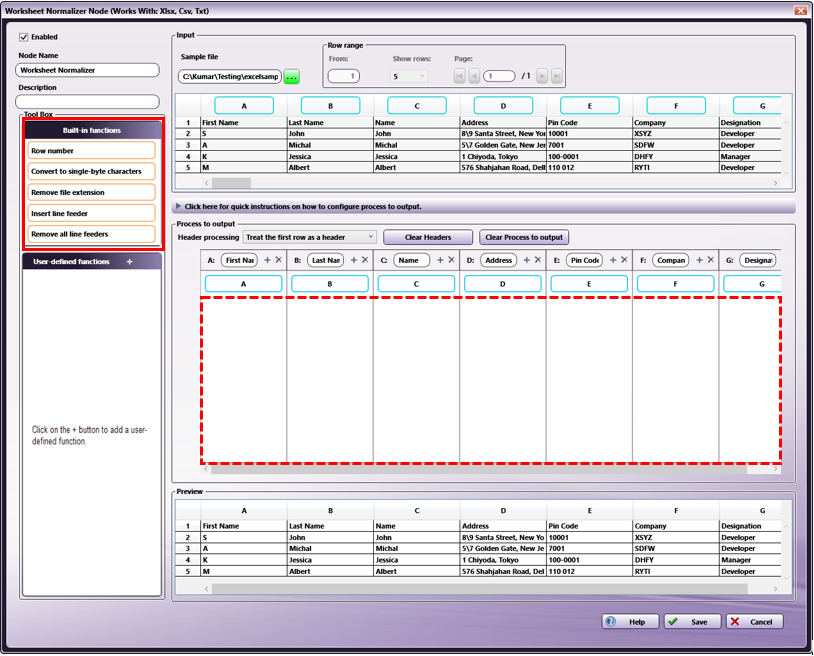Select Convert to single-byte characters function
The image size is (814, 656).
tap(91, 171)
